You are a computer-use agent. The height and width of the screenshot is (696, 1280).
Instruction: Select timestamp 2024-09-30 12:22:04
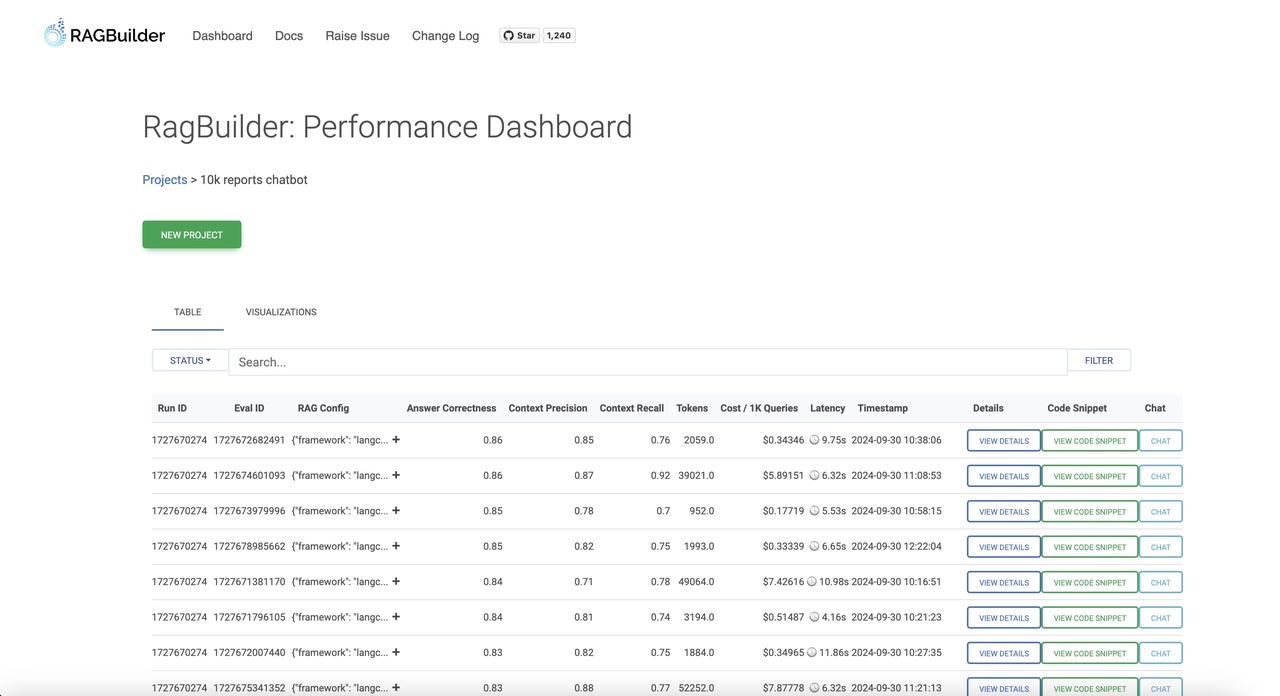point(896,546)
